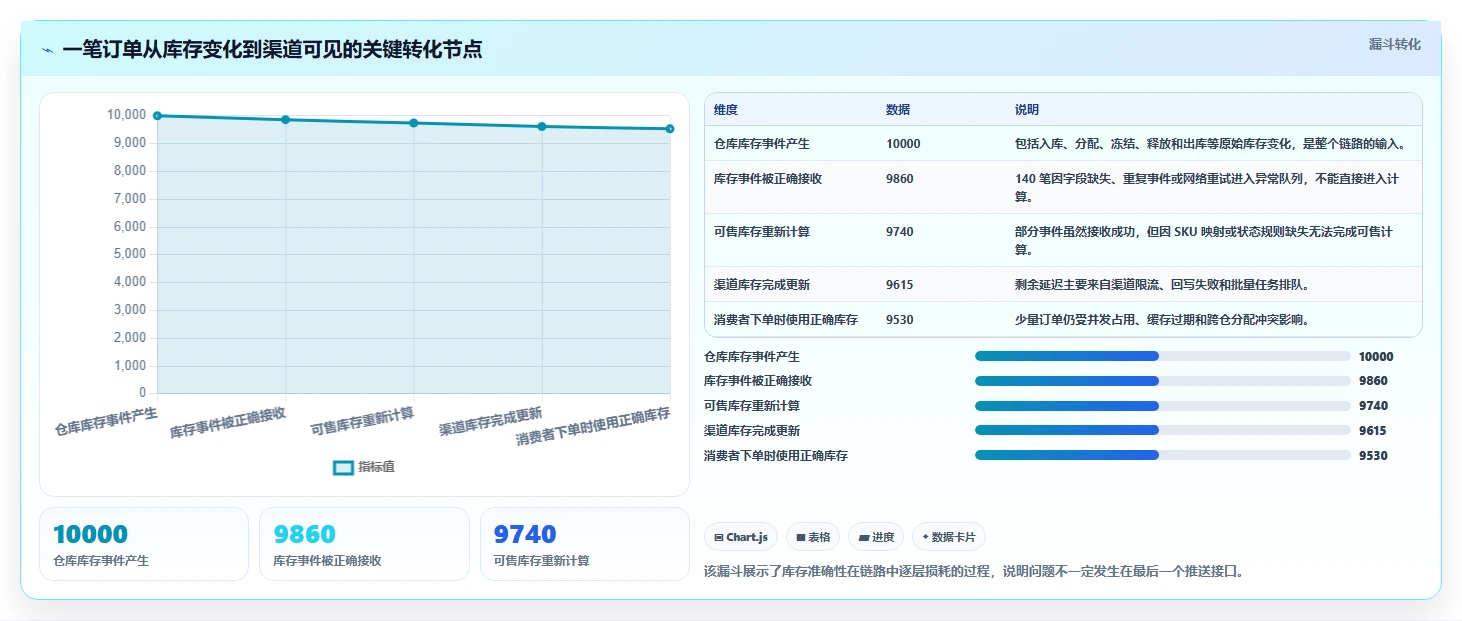
Task: Click x-axis label 渠道库存完成更新
Action: click(490, 422)
